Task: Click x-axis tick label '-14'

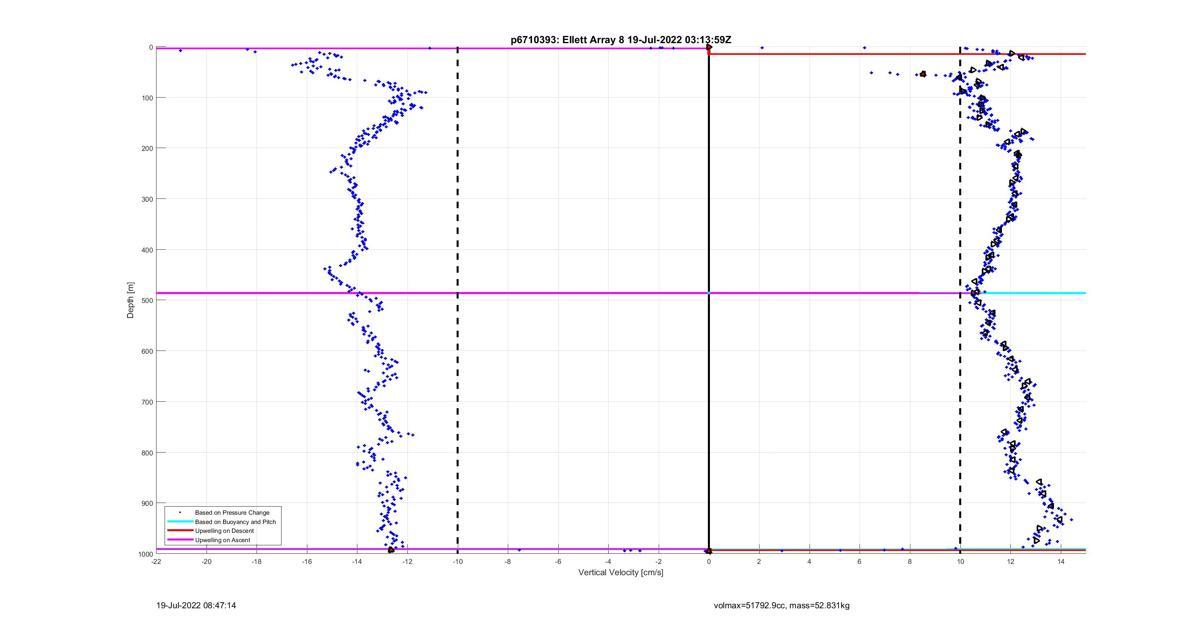Action: [x=357, y=561]
